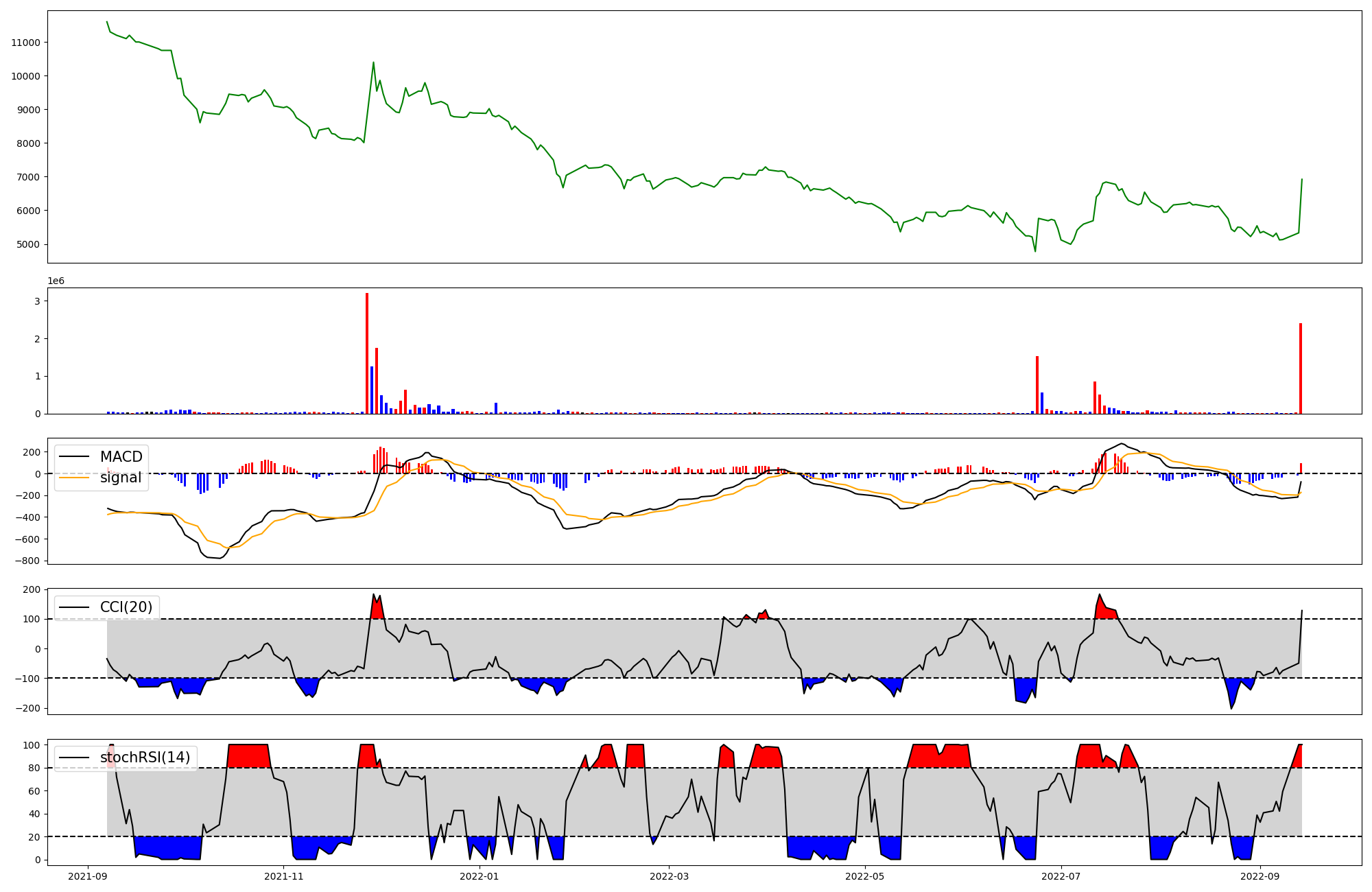This screenshot has width=1372, height=892.
Task: Click the tallest red volume bar
Action: (x=367, y=353)
